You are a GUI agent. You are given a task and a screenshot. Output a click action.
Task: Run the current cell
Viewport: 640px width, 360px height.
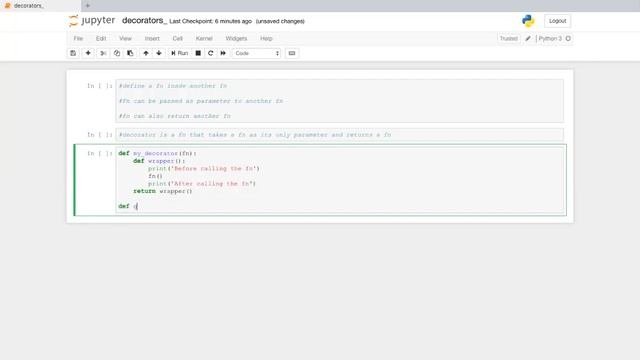pos(180,53)
